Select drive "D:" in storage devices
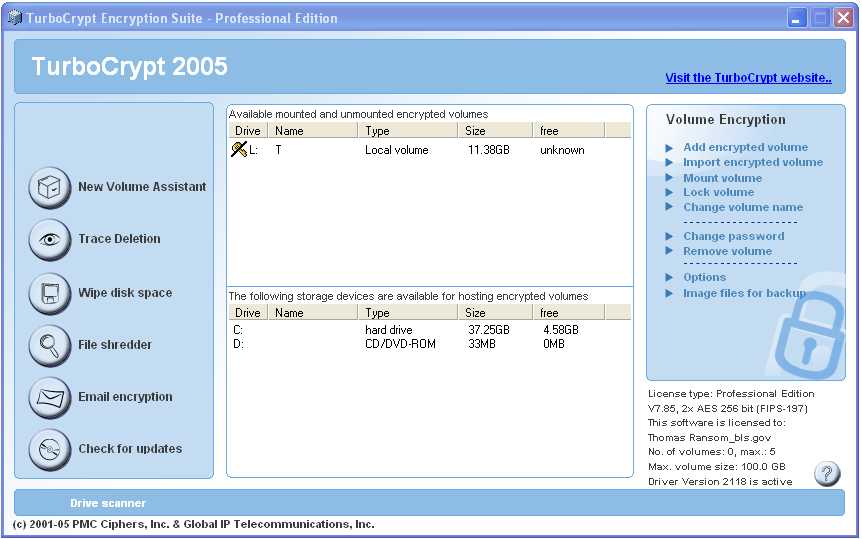 point(238,344)
